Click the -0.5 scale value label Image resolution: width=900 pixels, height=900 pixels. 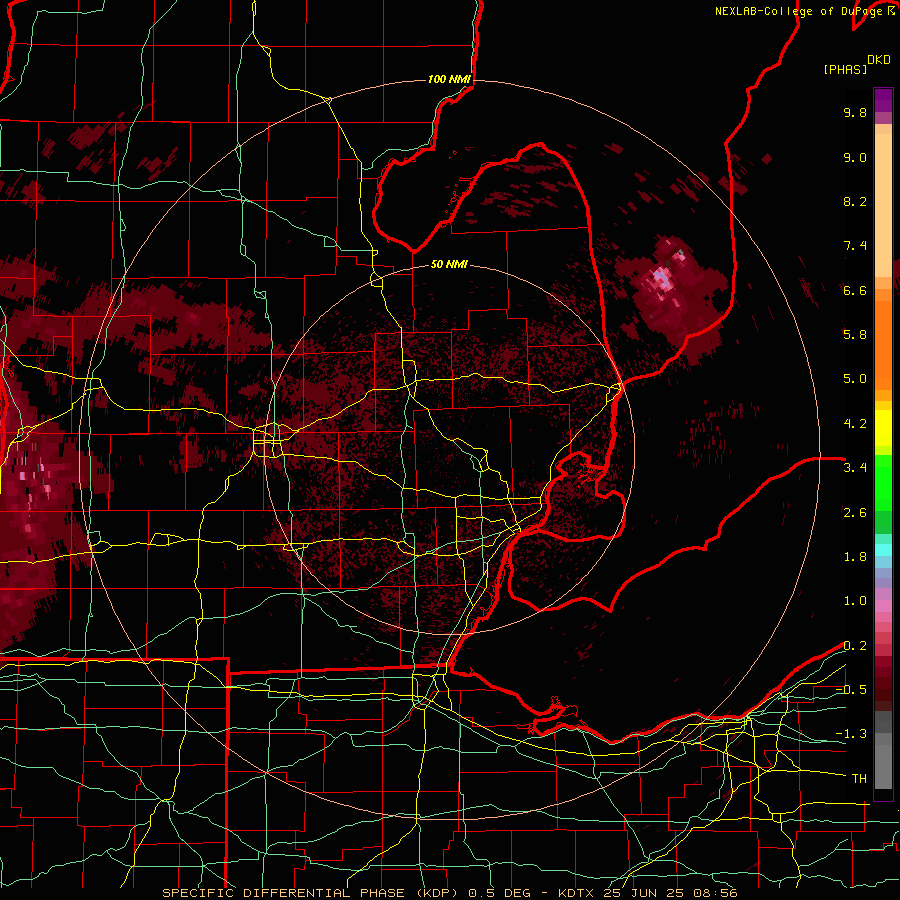click(x=851, y=690)
